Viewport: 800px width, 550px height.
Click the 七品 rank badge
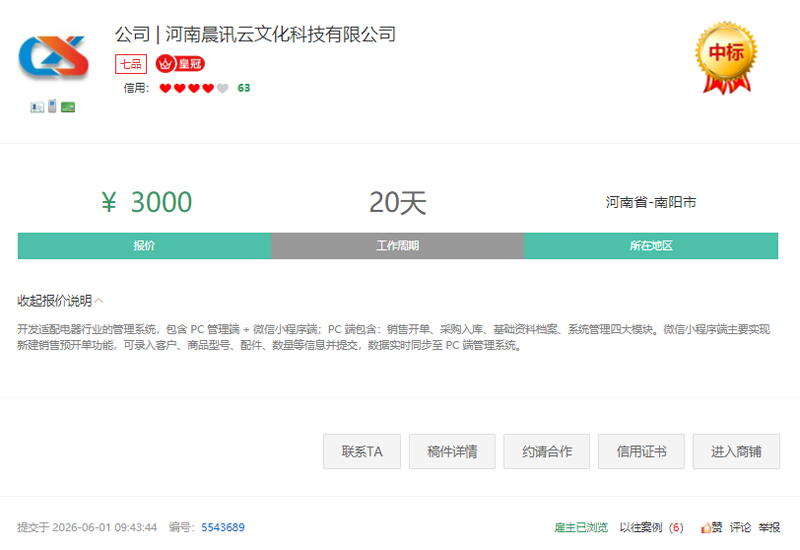[131, 64]
